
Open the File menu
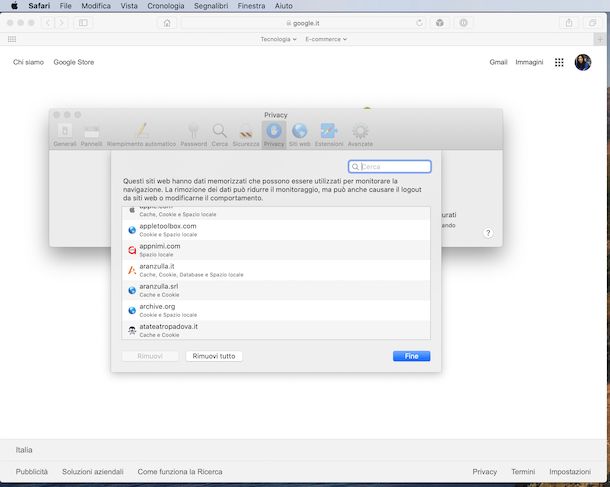point(65,6)
